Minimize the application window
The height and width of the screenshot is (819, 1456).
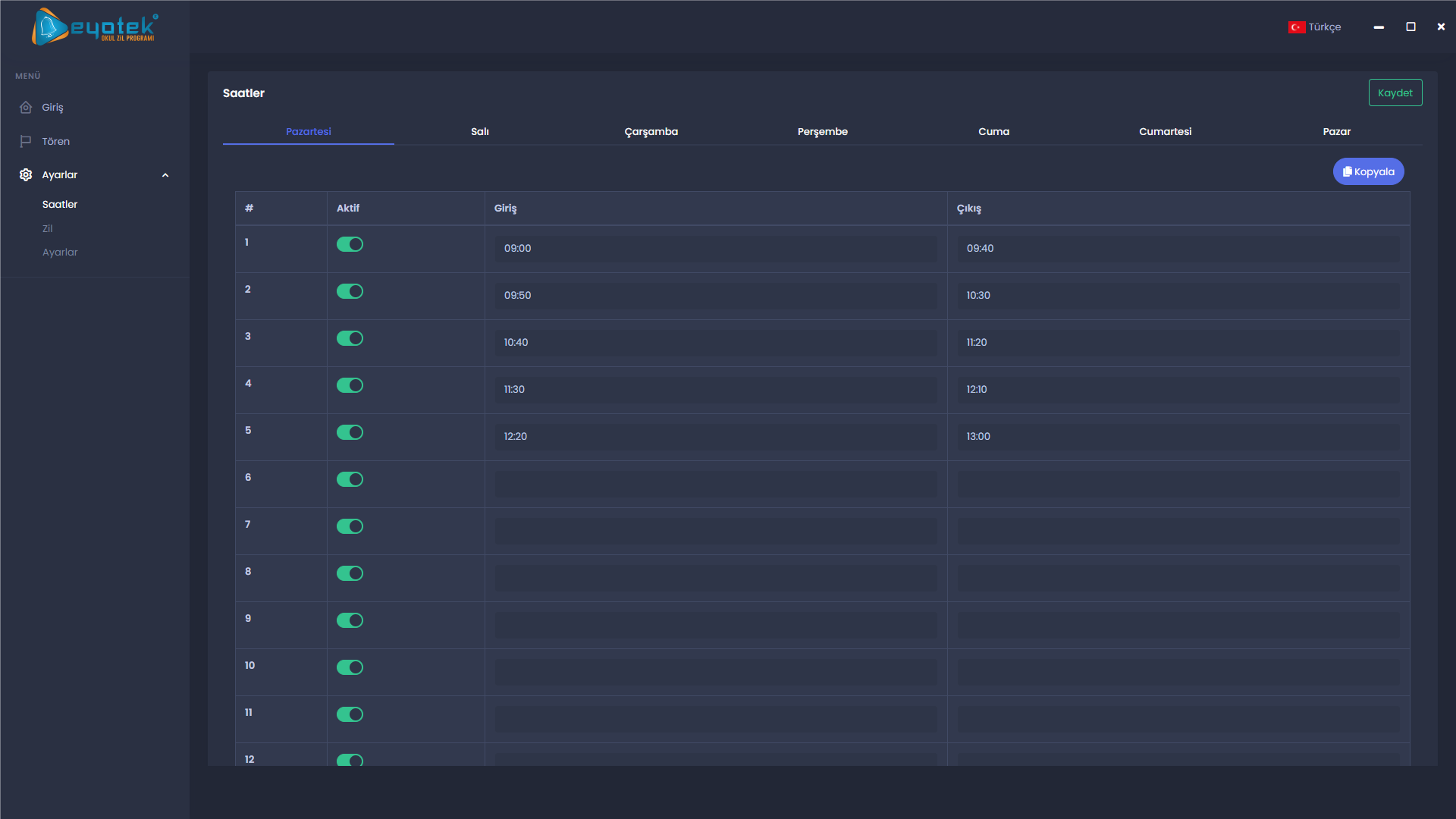[x=1379, y=27]
